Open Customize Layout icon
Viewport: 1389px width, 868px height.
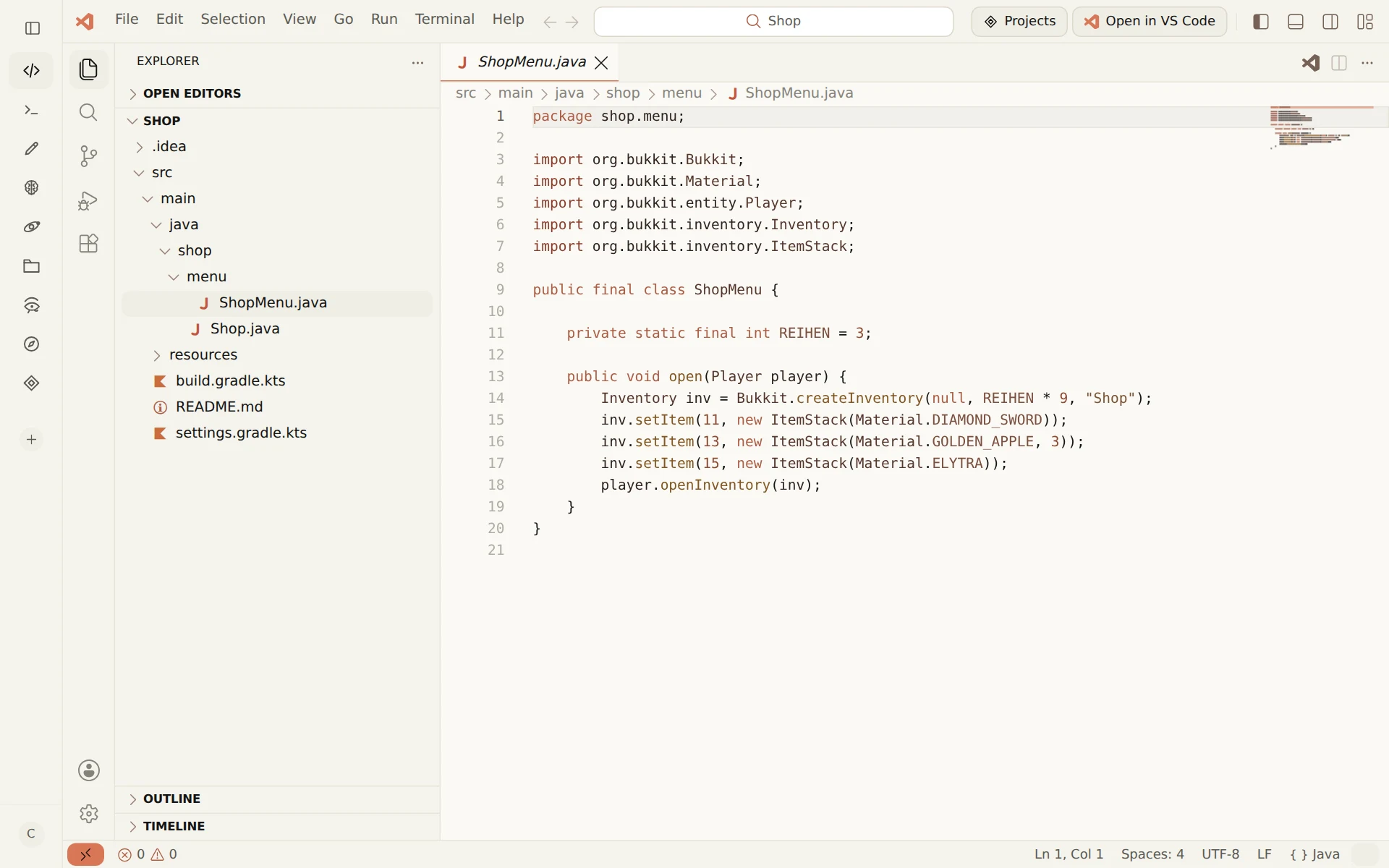pos(1365,22)
